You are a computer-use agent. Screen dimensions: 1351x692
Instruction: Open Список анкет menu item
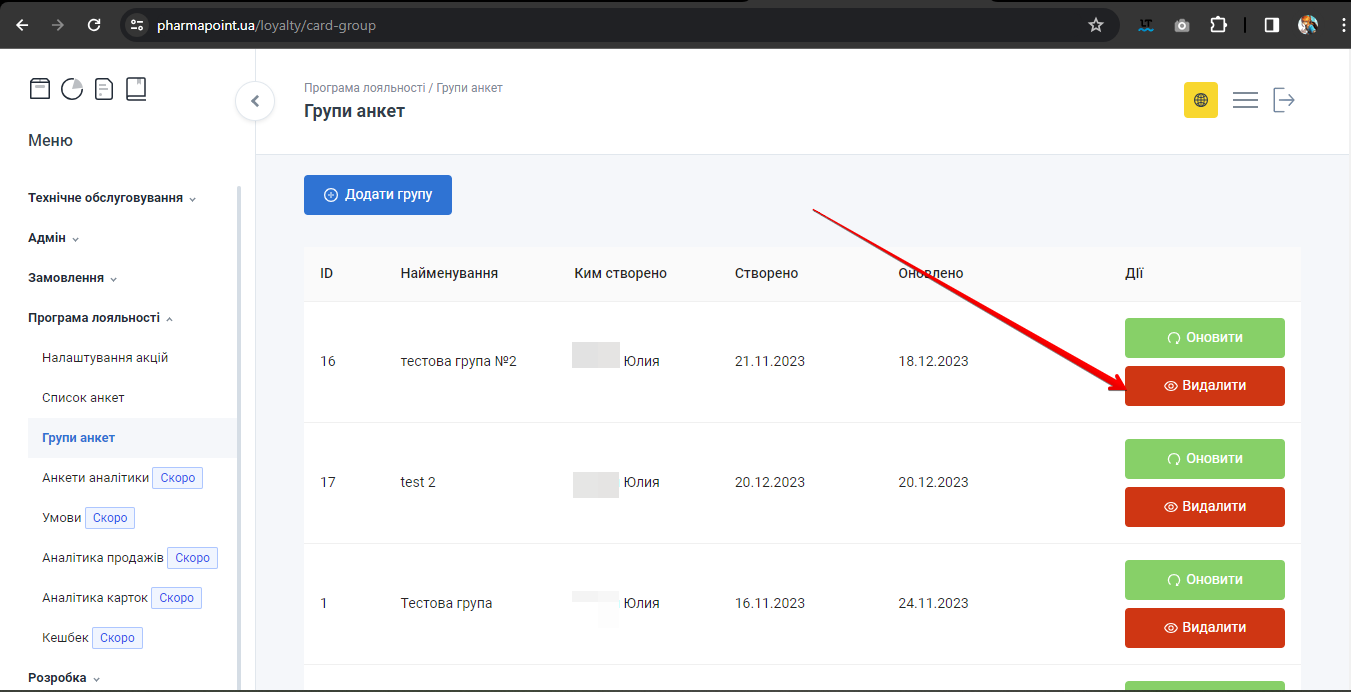(x=83, y=398)
